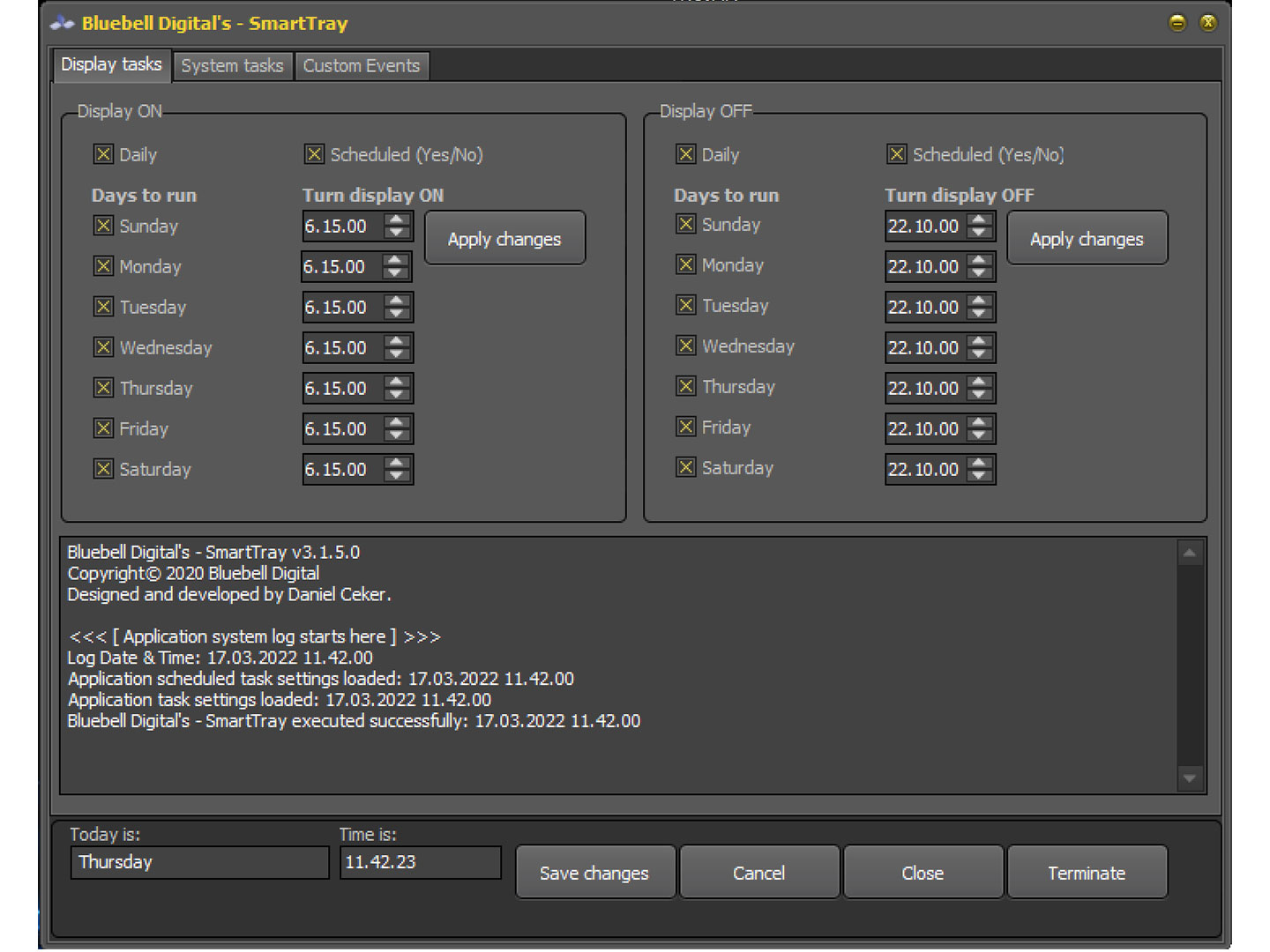Click the 'Designed and developed by Daniel Ceker' line
Viewport: 1270px width, 952px height.
click(229, 594)
